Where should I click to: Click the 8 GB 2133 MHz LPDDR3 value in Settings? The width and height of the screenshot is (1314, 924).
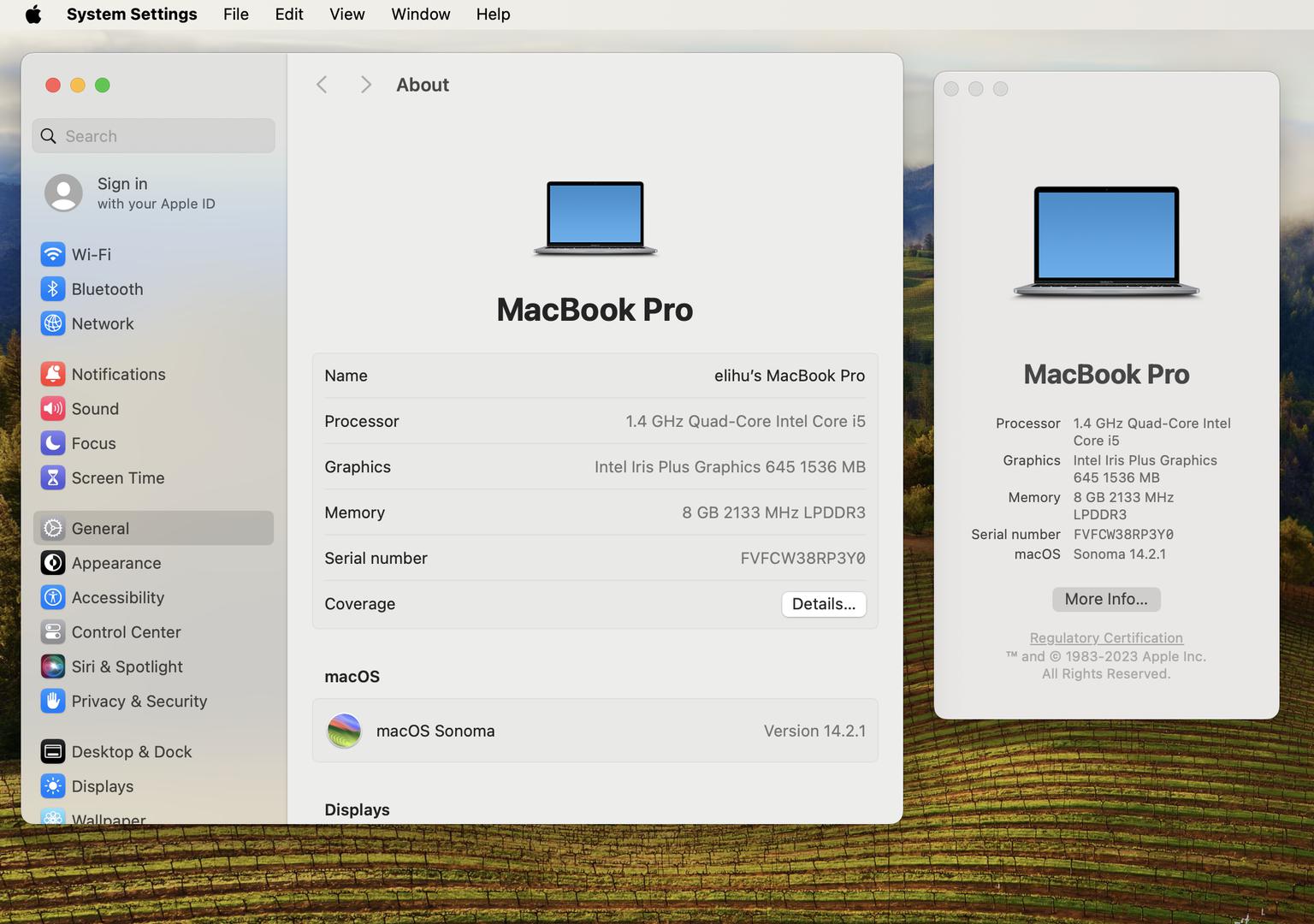point(773,512)
